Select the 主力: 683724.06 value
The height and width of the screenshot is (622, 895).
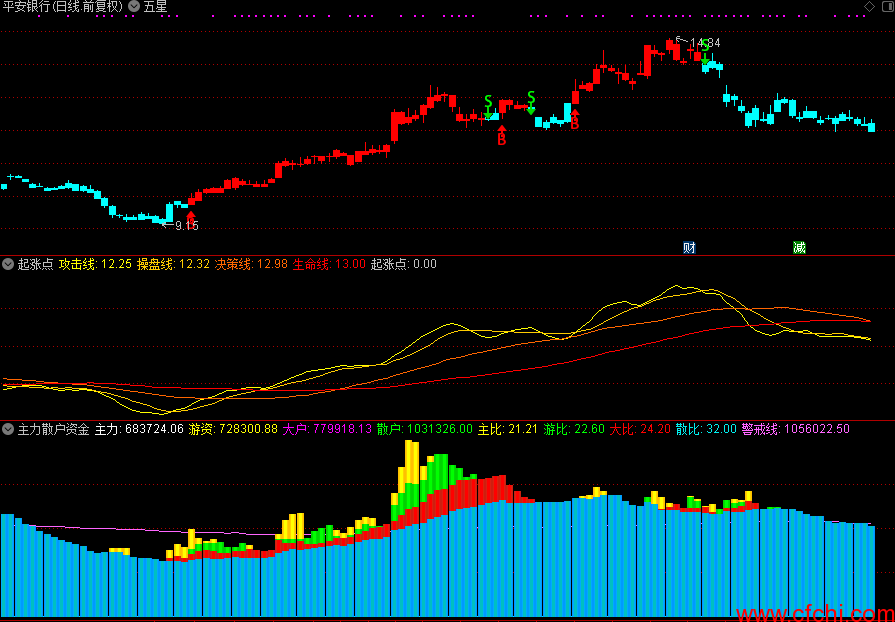pyautogui.click(x=139, y=429)
